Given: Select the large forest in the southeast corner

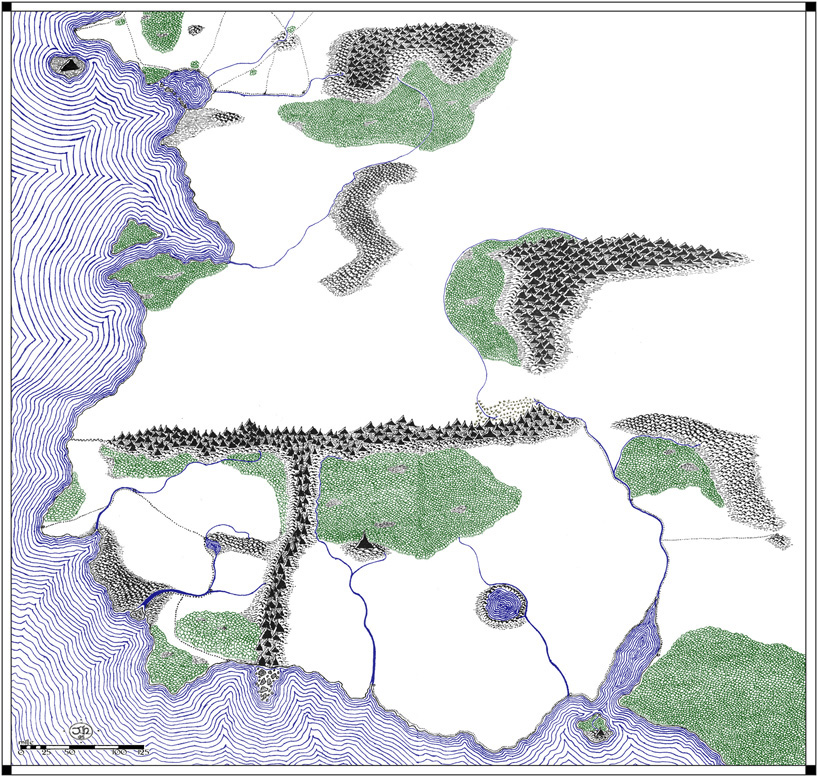Looking at the screenshot, I should pyautogui.click(x=725, y=695).
